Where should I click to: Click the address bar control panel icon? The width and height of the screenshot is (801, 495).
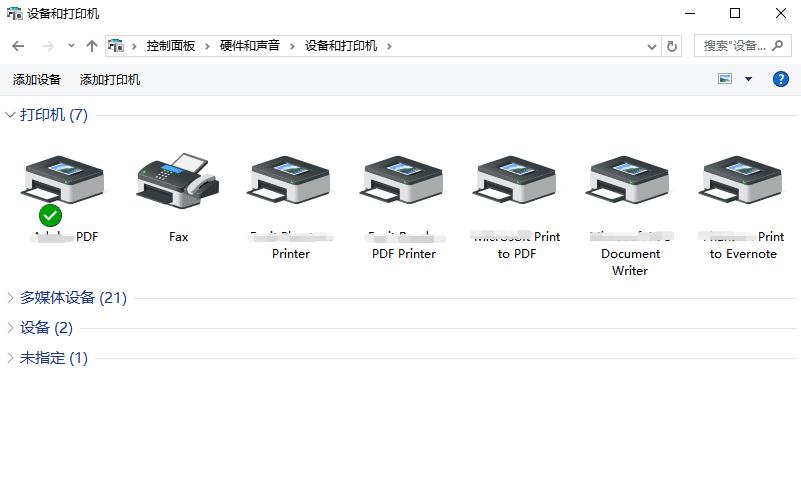(116, 46)
